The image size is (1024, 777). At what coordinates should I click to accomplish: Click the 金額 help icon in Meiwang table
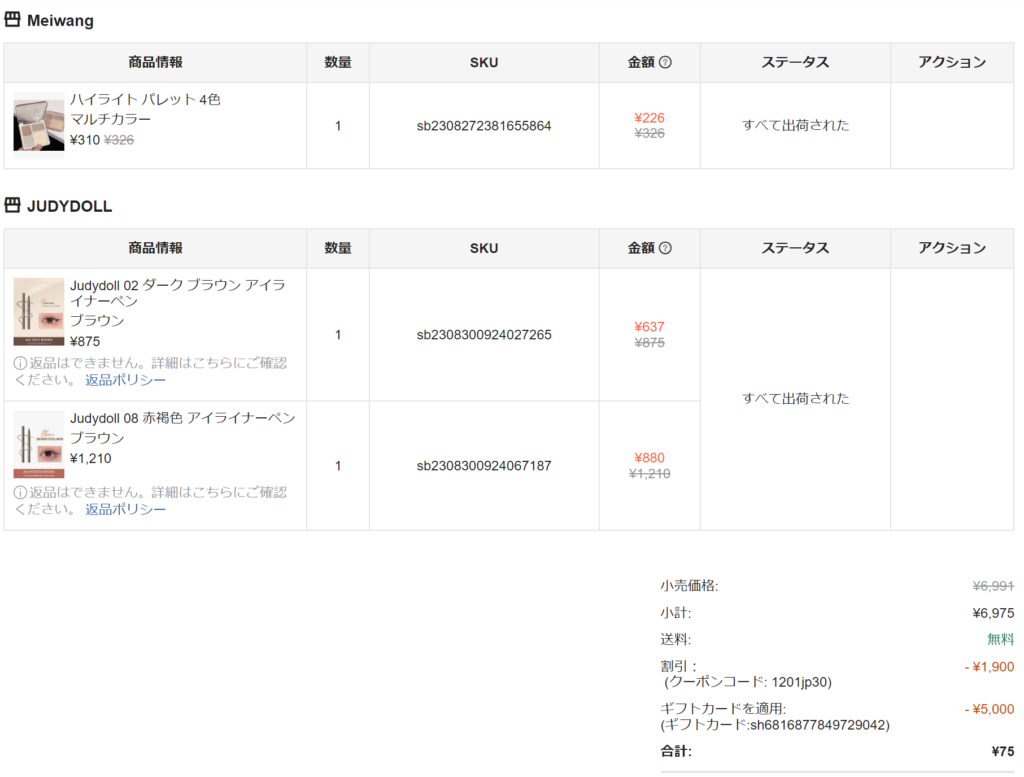pos(665,62)
